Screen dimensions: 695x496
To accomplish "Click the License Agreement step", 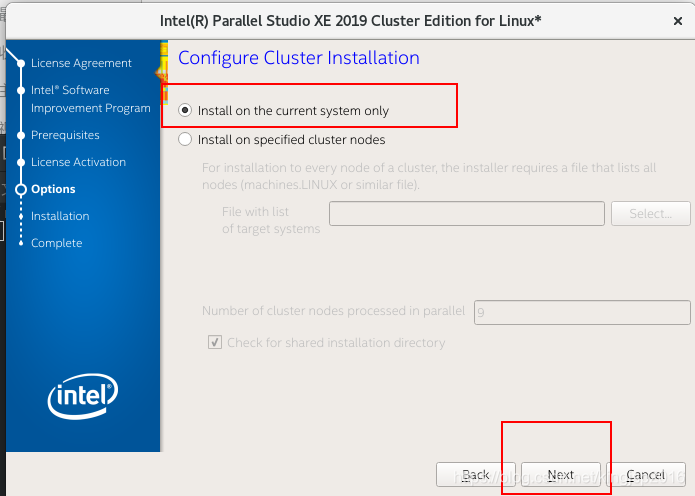I will tap(81, 63).
